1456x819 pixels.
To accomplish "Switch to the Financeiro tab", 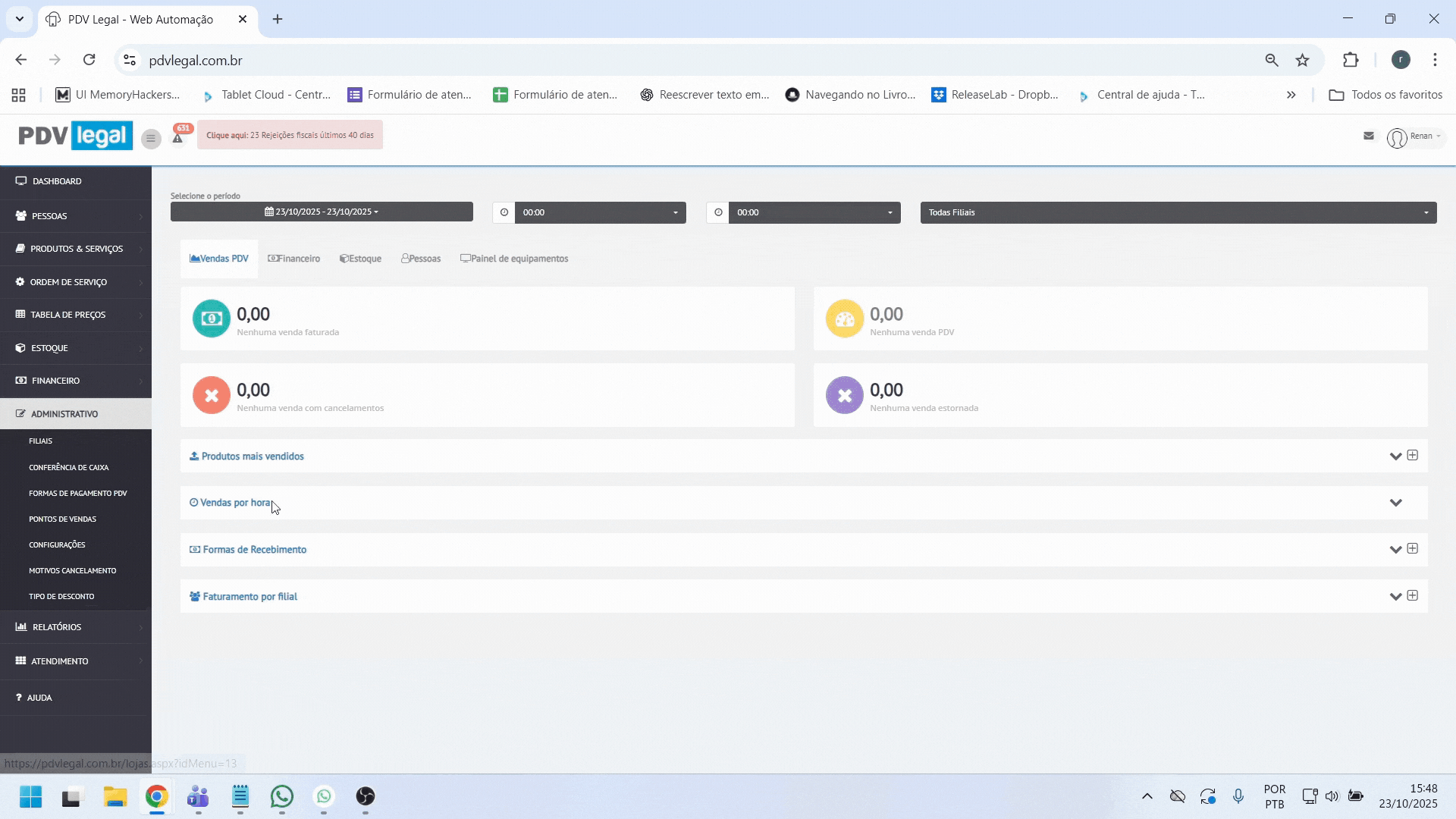I will [x=294, y=259].
